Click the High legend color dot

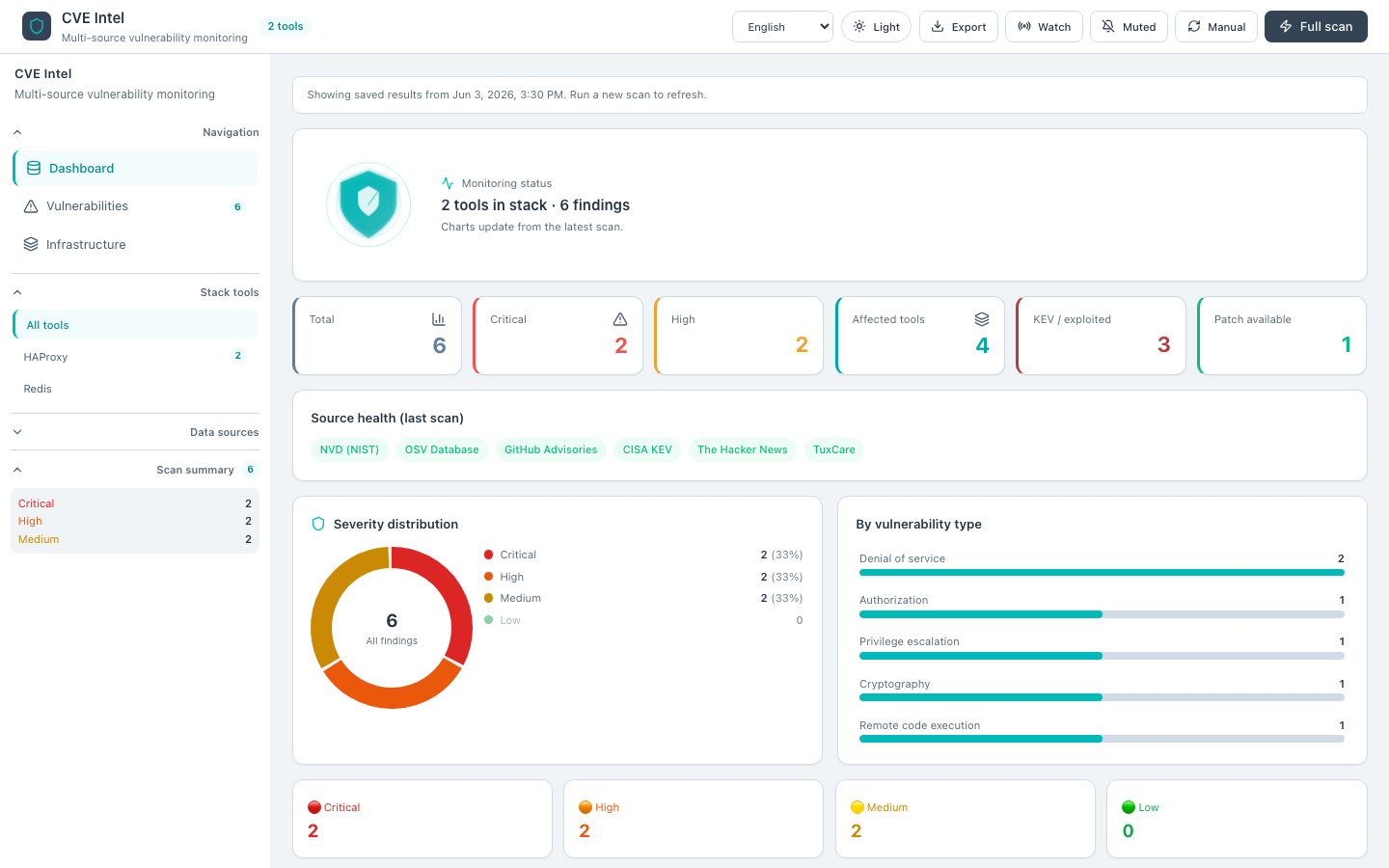coord(489,577)
